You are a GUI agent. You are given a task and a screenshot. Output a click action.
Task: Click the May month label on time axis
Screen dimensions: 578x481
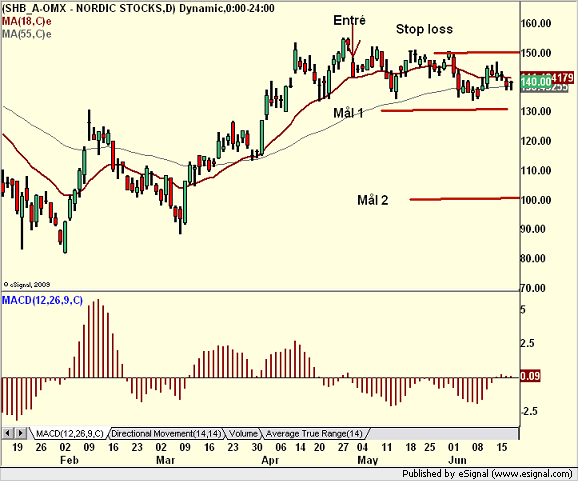[368, 460]
